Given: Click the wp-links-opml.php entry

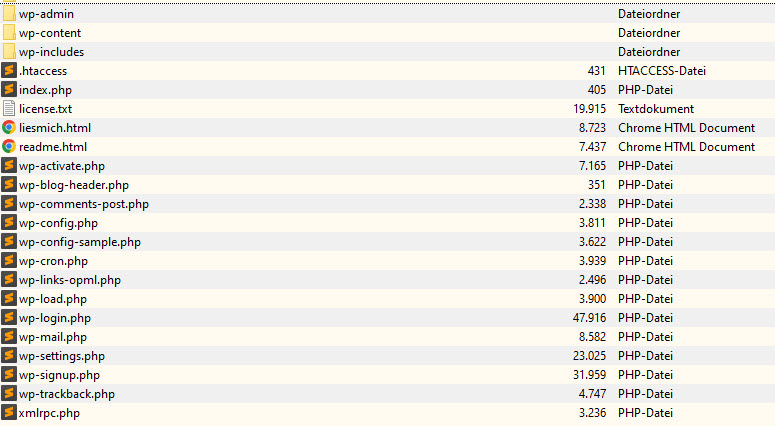Looking at the screenshot, I should click(70, 280).
